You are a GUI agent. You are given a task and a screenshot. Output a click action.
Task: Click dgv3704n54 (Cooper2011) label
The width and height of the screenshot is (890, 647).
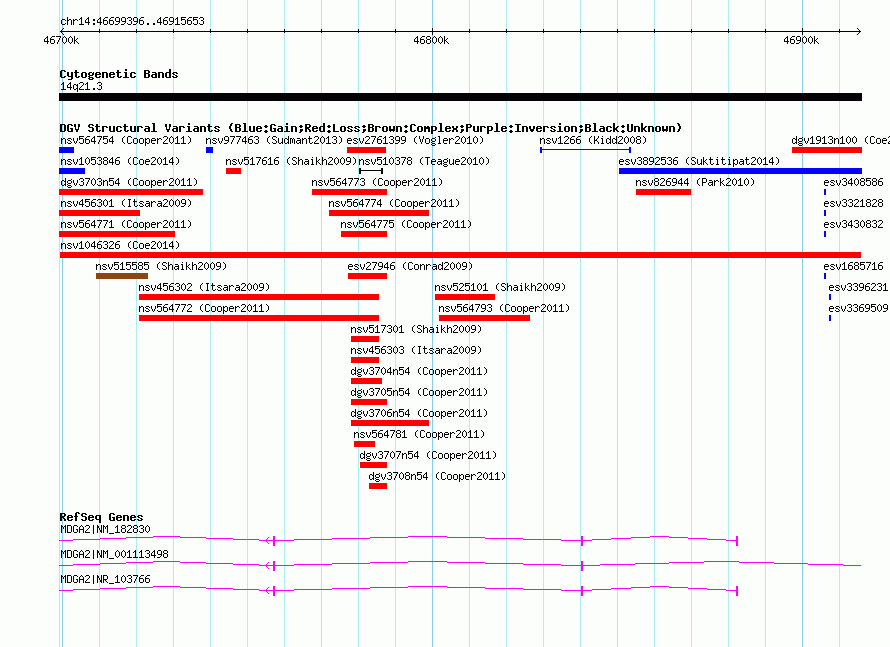tap(419, 371)
